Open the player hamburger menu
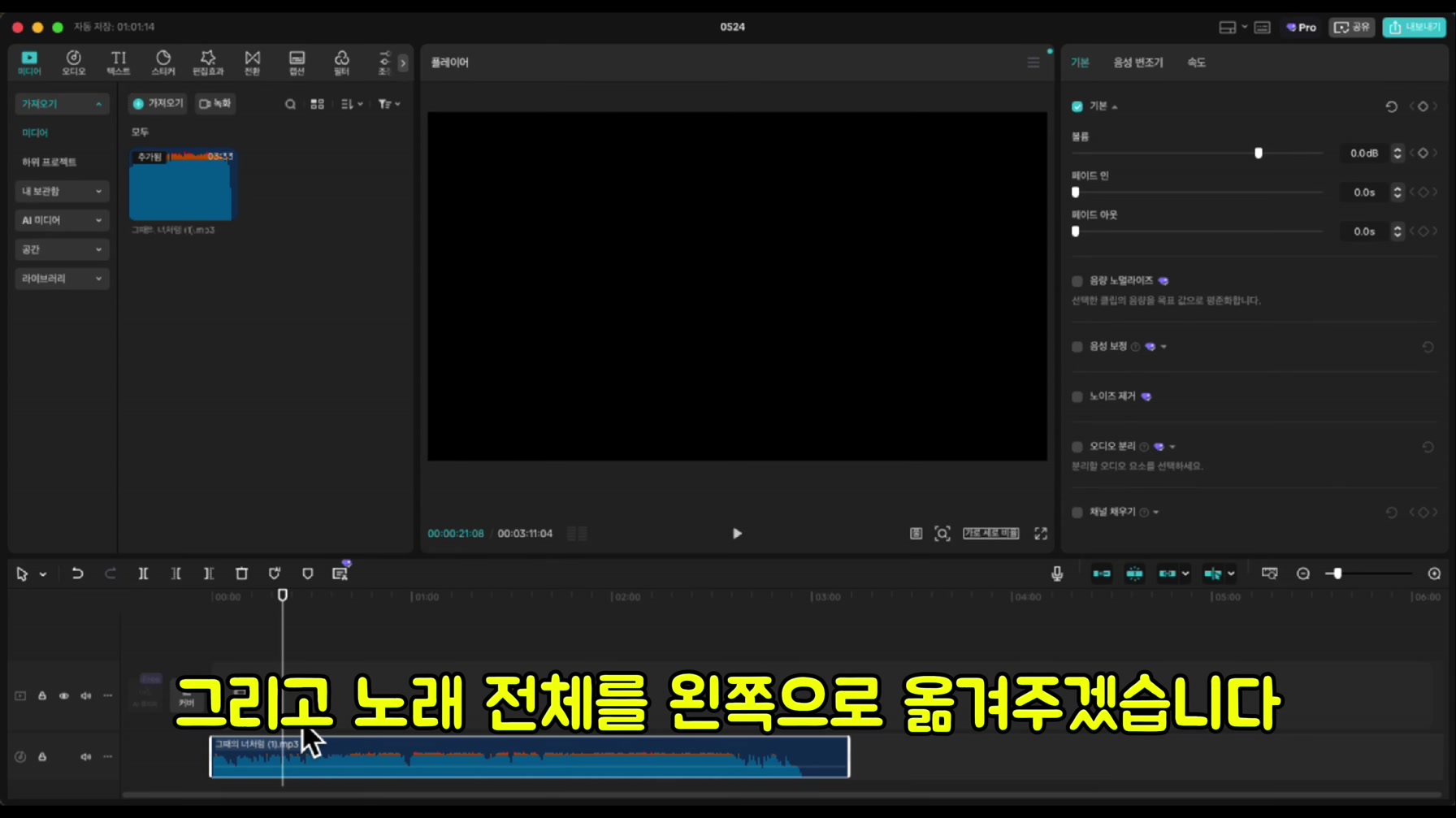 (1033, 63)
